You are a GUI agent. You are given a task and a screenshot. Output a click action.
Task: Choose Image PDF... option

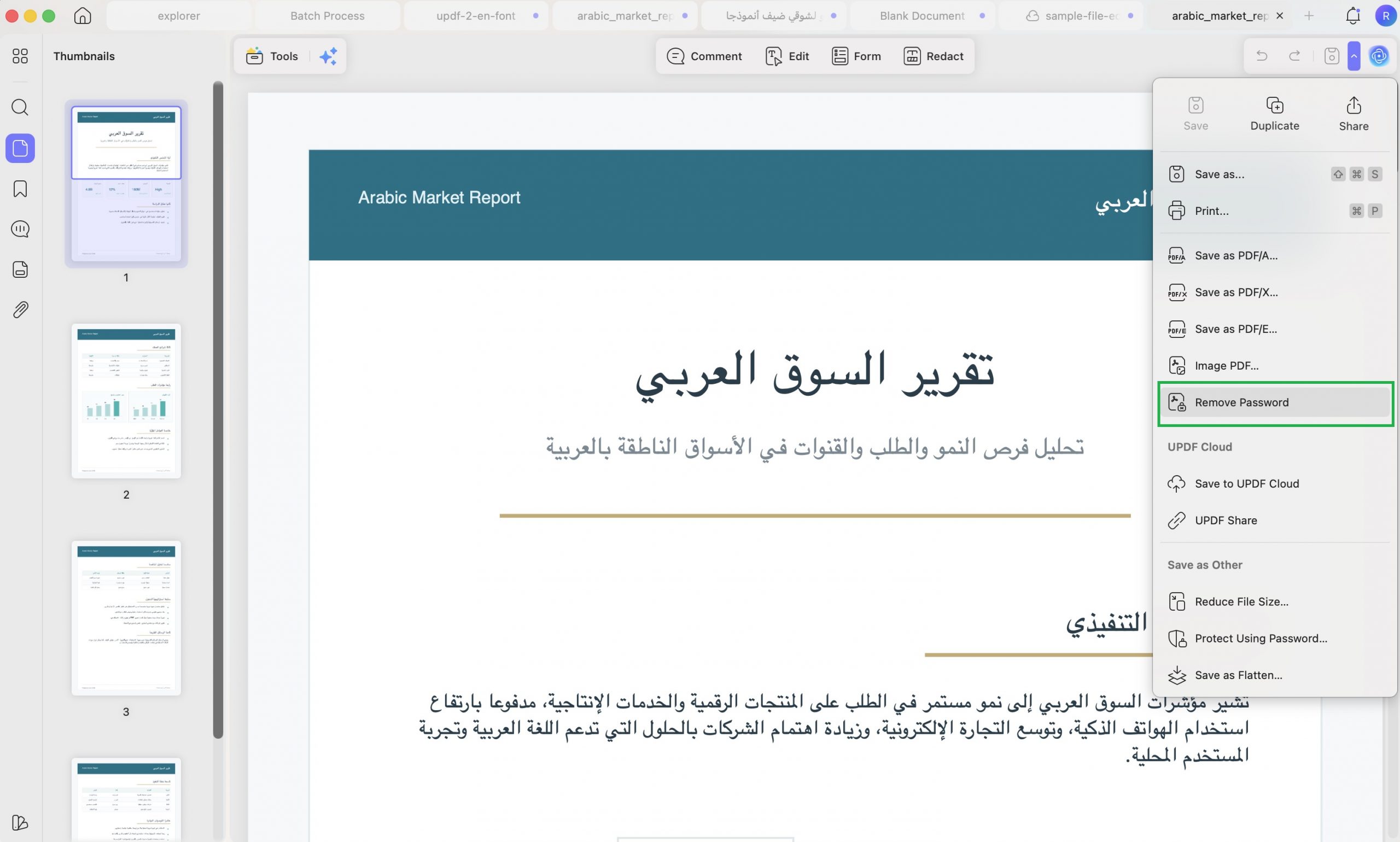(x=1275, y=366)
